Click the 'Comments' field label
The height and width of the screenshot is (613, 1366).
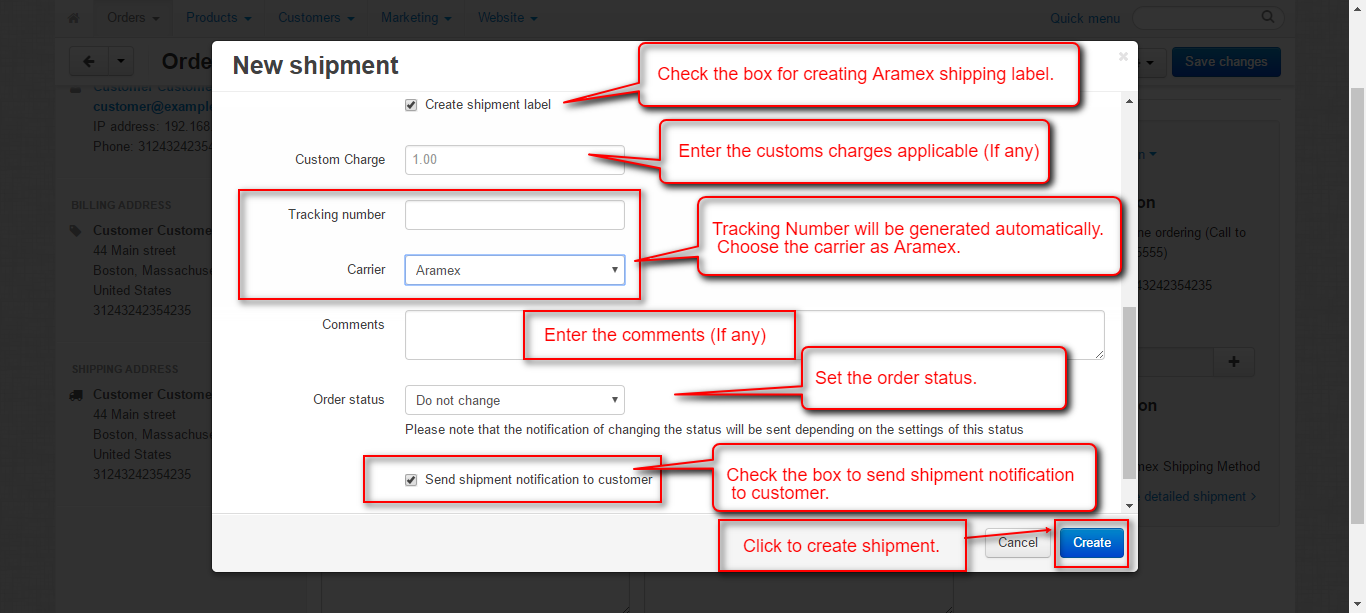[353, 325]
